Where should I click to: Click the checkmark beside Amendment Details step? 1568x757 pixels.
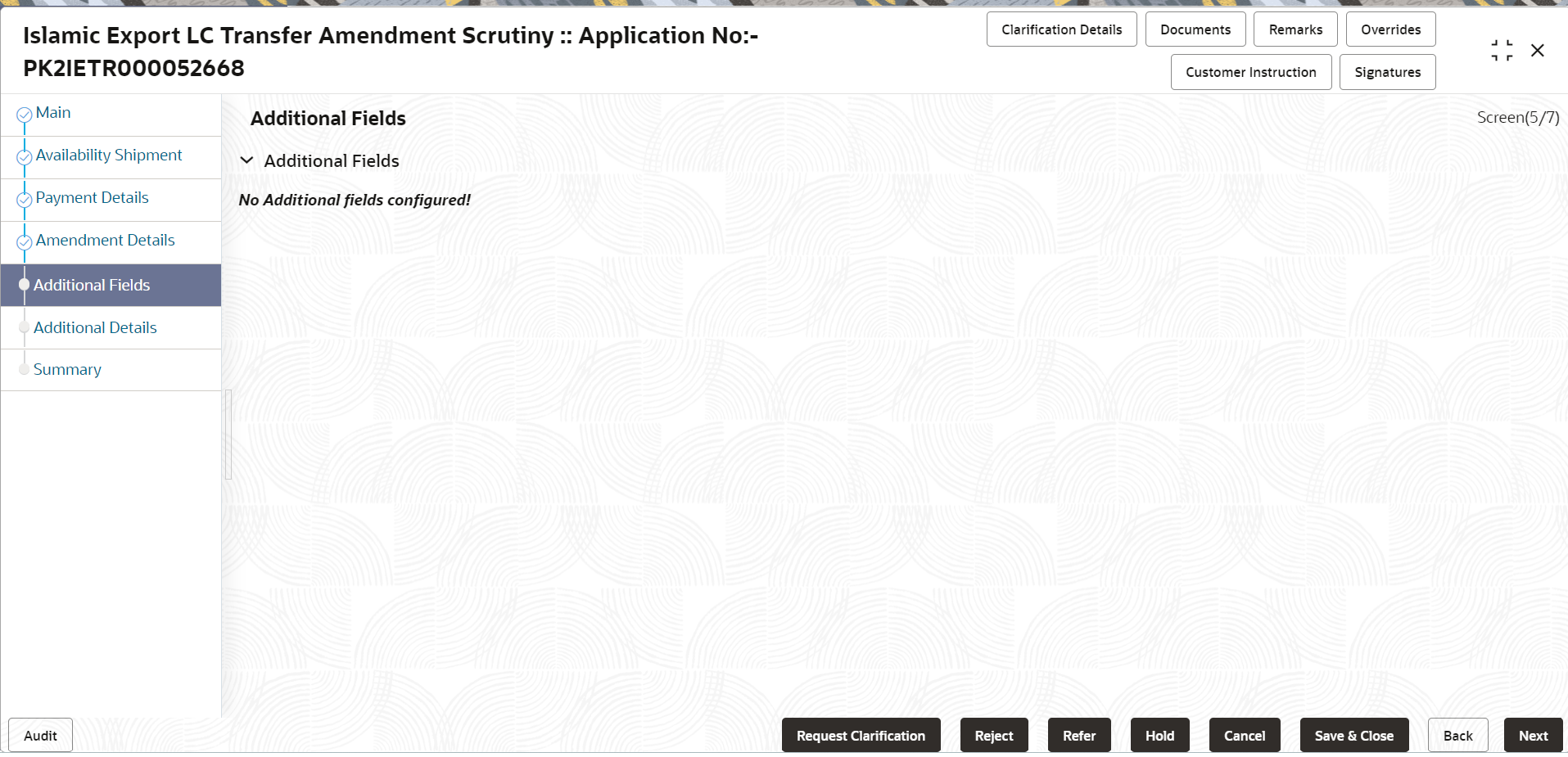[25, 241]
